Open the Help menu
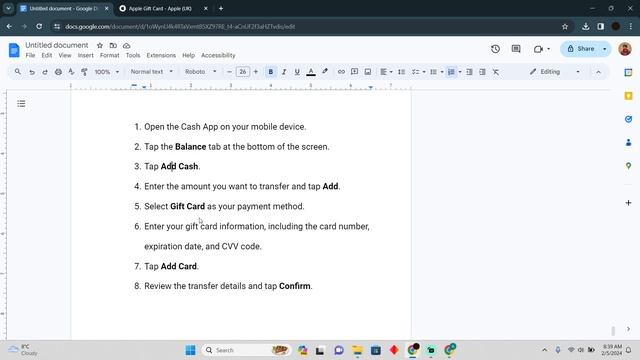The height and width of the screenshot is (360, 640). (188, 55)
